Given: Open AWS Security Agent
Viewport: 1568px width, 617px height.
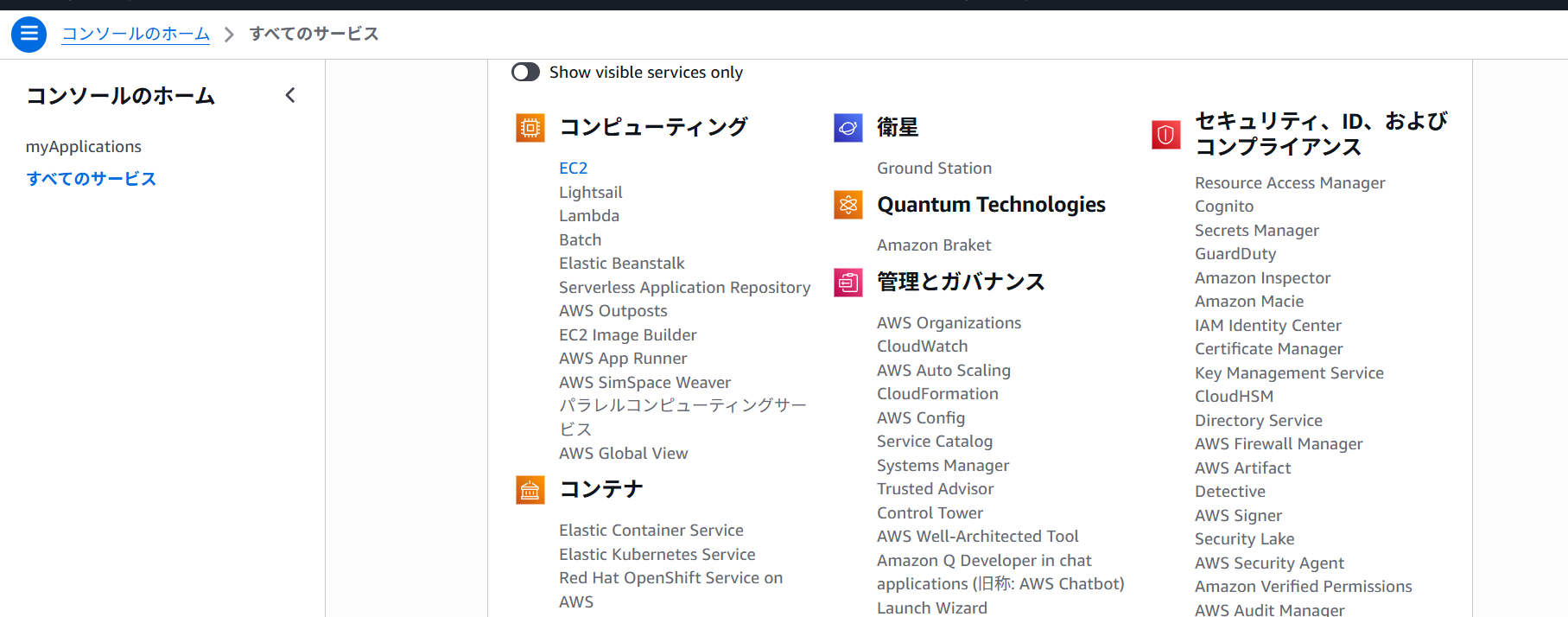Looking at the screenshot, I should click(1270, 563).
